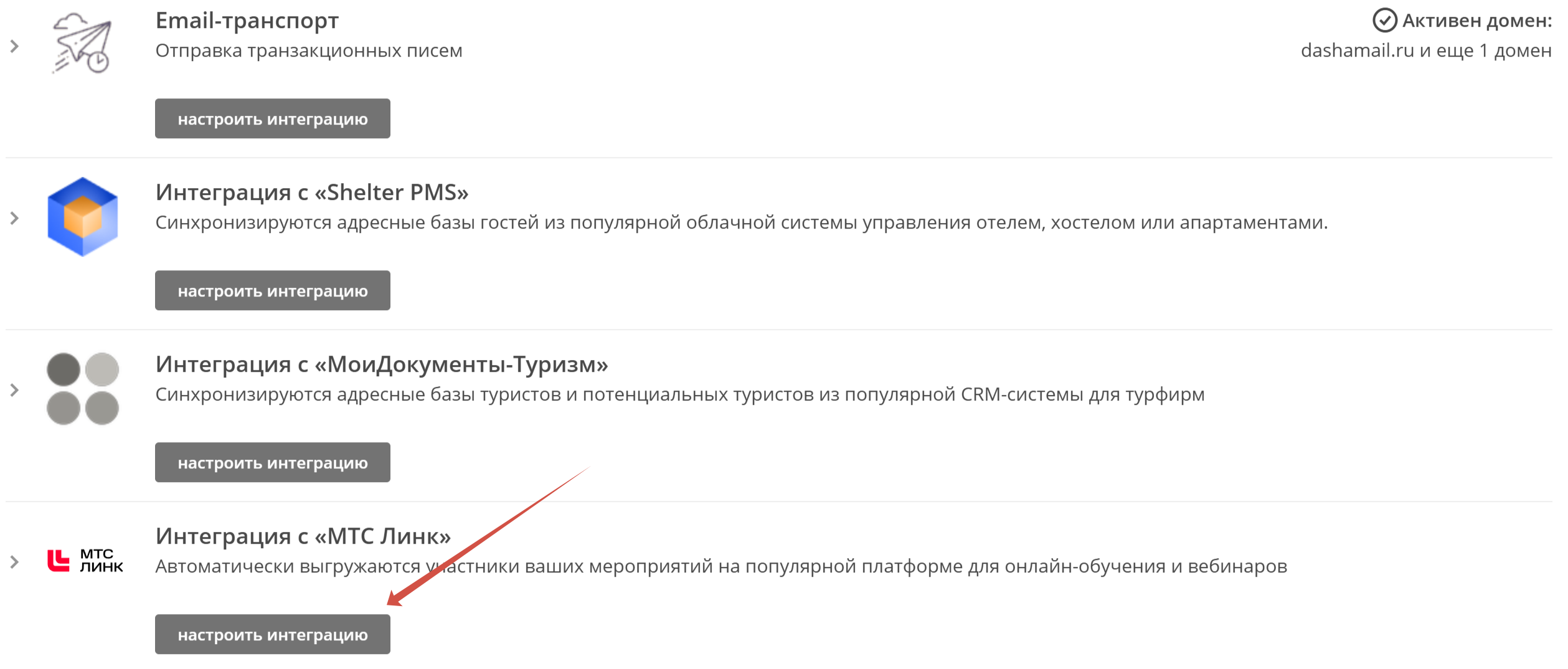Click настроить интеграцию under Shelter PMS

point(273,290)
